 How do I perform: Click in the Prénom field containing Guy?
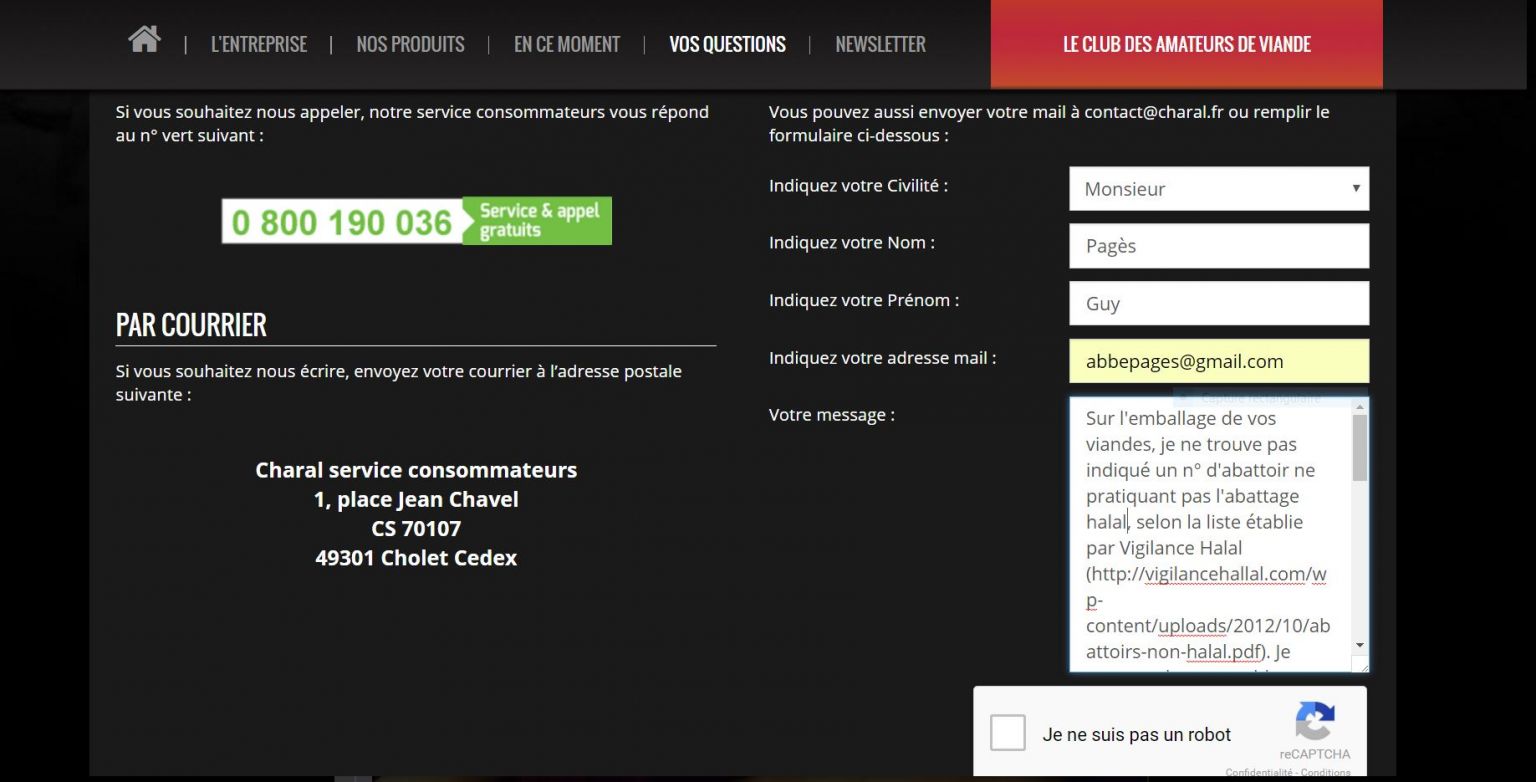[x=1219, y=303]
